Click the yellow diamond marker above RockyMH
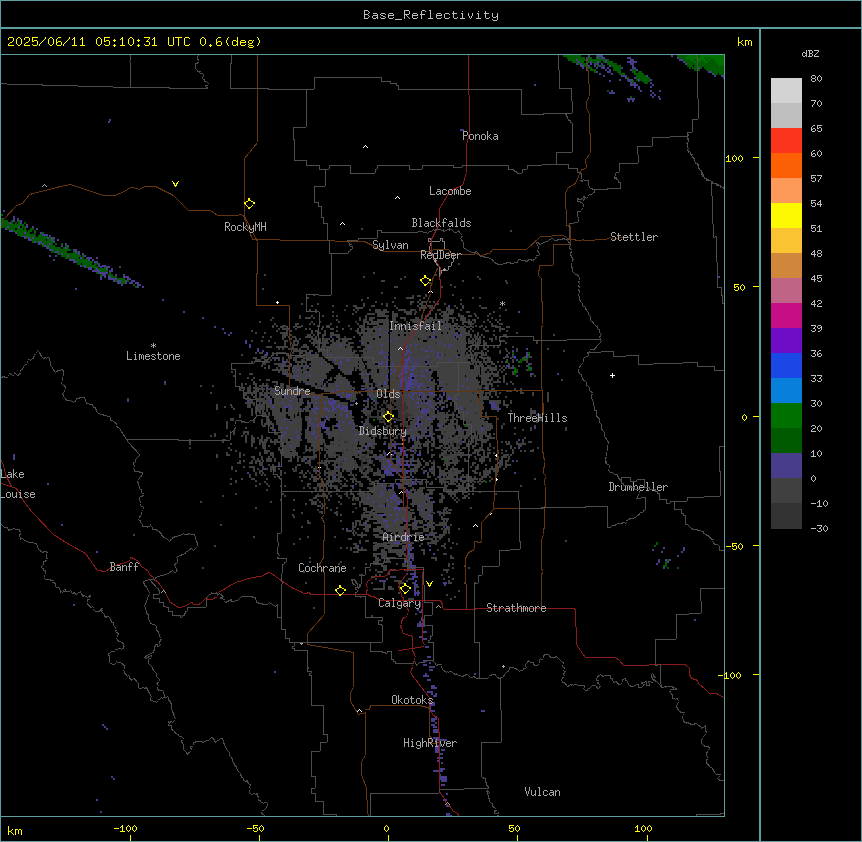862x842 pixels. tap(249, 204)
